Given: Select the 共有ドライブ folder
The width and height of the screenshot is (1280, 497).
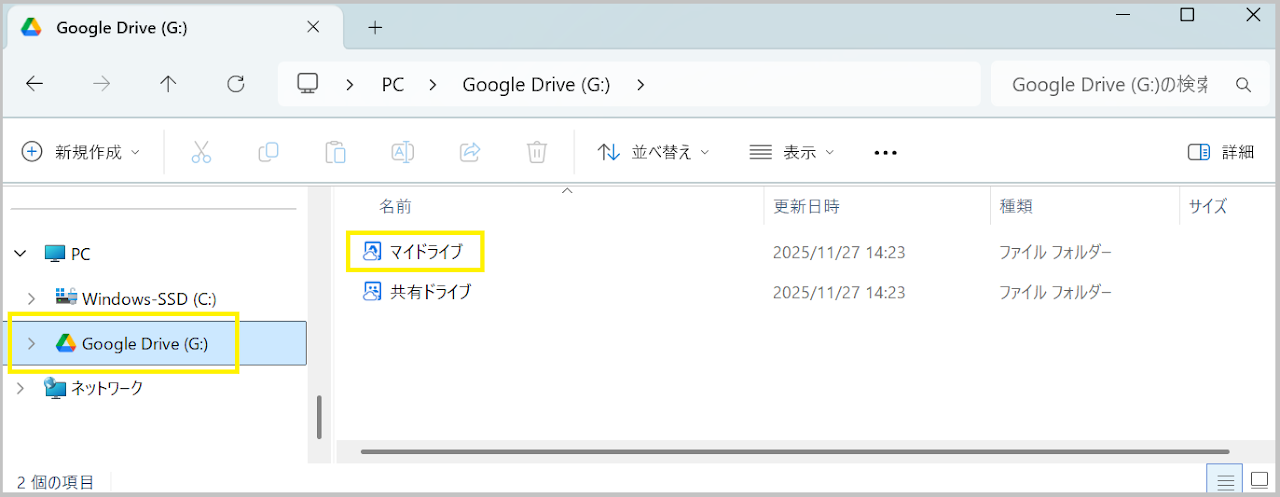Looking at the screenshot, I should pyautogui.click(x=430, y=292).
